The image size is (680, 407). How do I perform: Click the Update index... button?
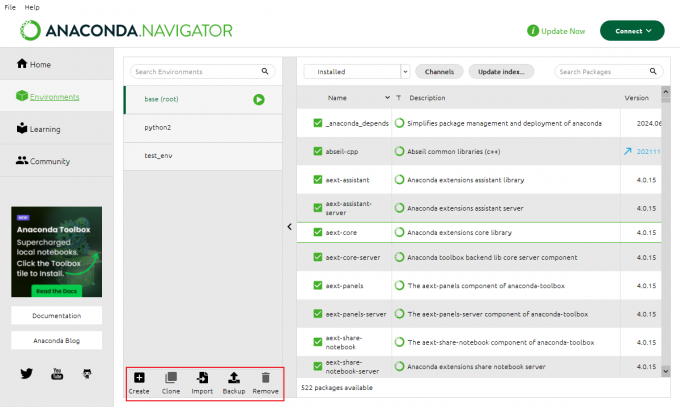[501, 72]
